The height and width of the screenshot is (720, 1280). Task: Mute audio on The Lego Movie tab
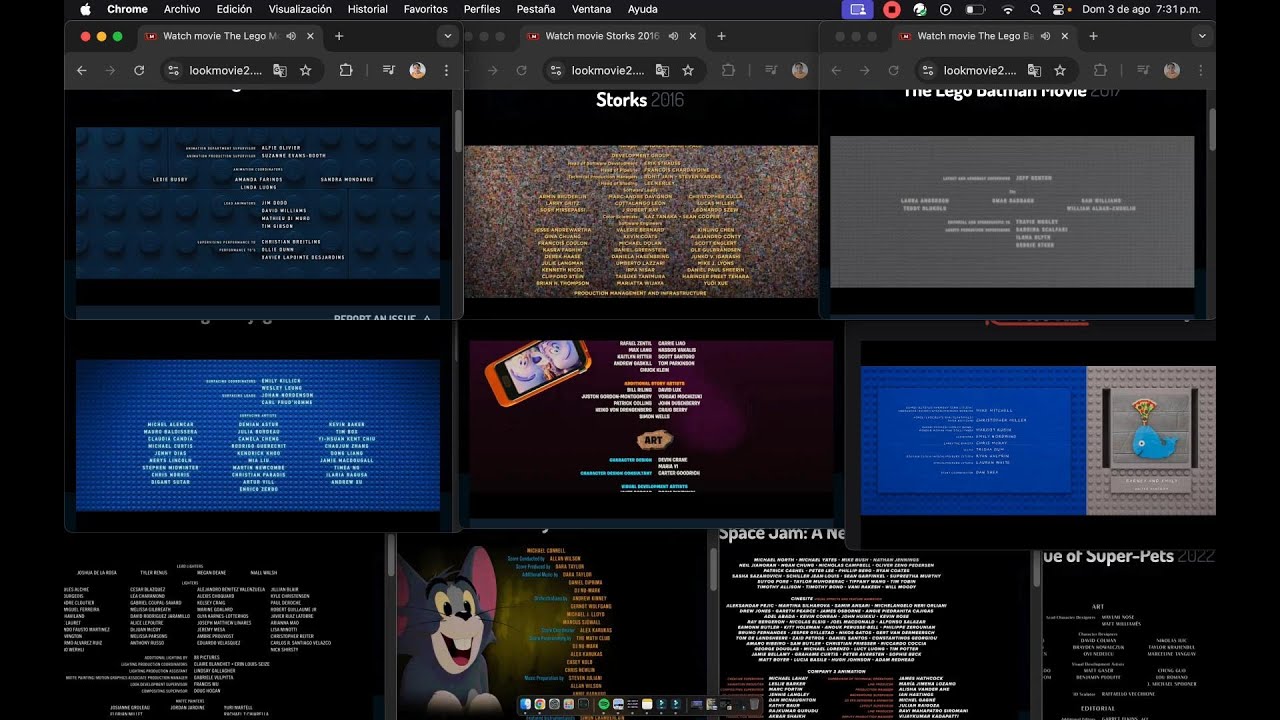point(291,36)
